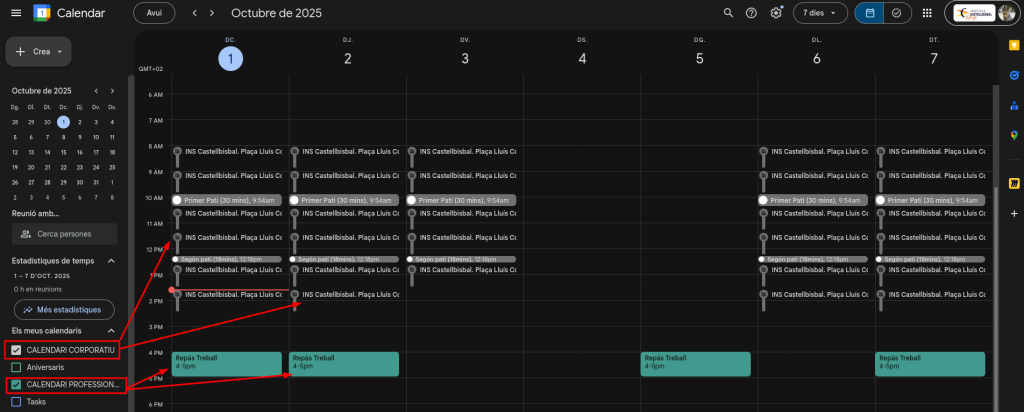Toggle the Tasks calendar checkbox

tap(15, 401)
